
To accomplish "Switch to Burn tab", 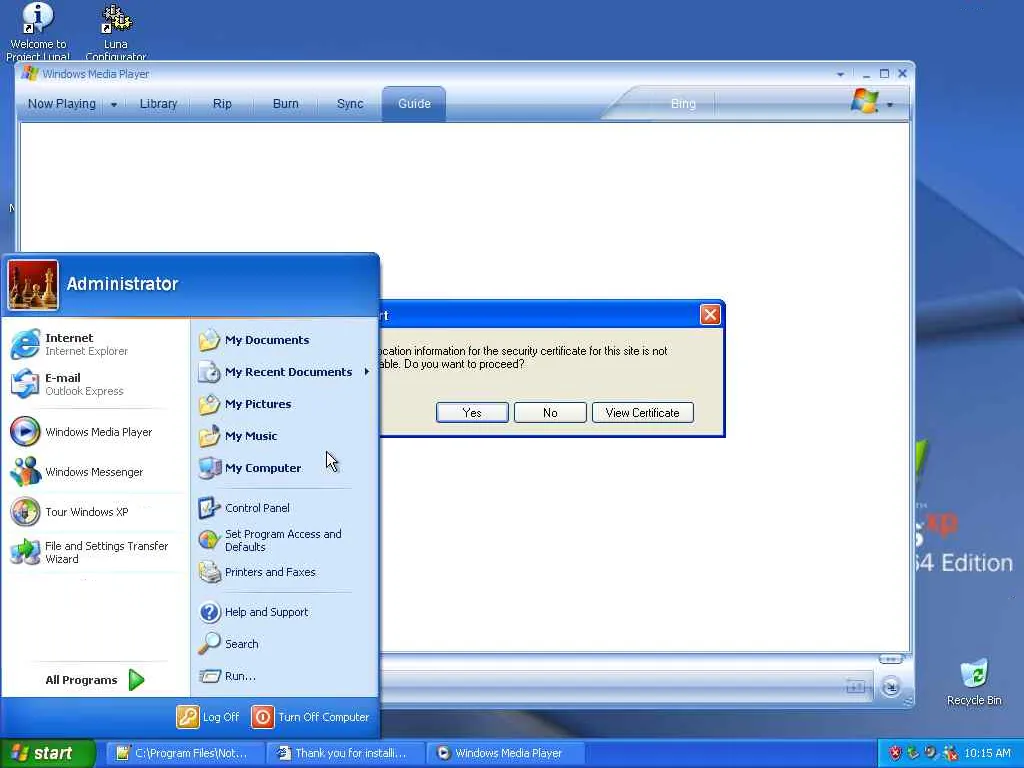I will click(285, 104).
